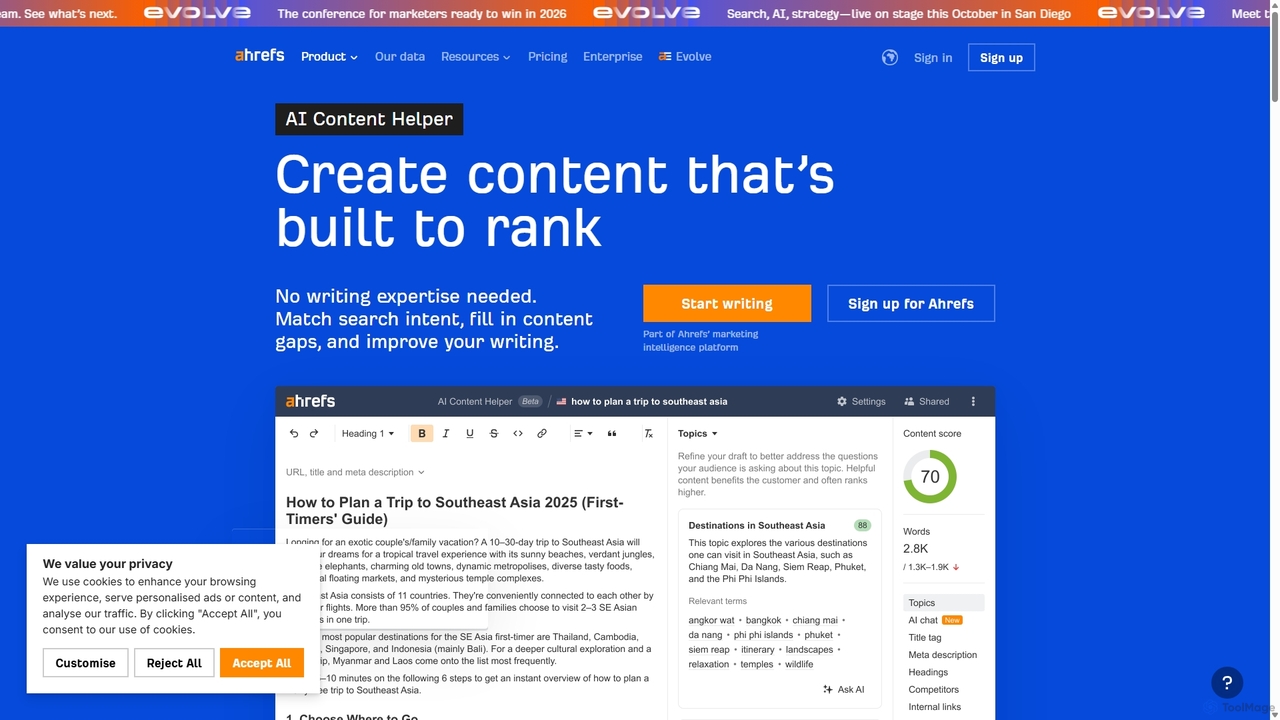Open the Pricing page
Viewport: 1280px width, 720px height.
(548, 56)
